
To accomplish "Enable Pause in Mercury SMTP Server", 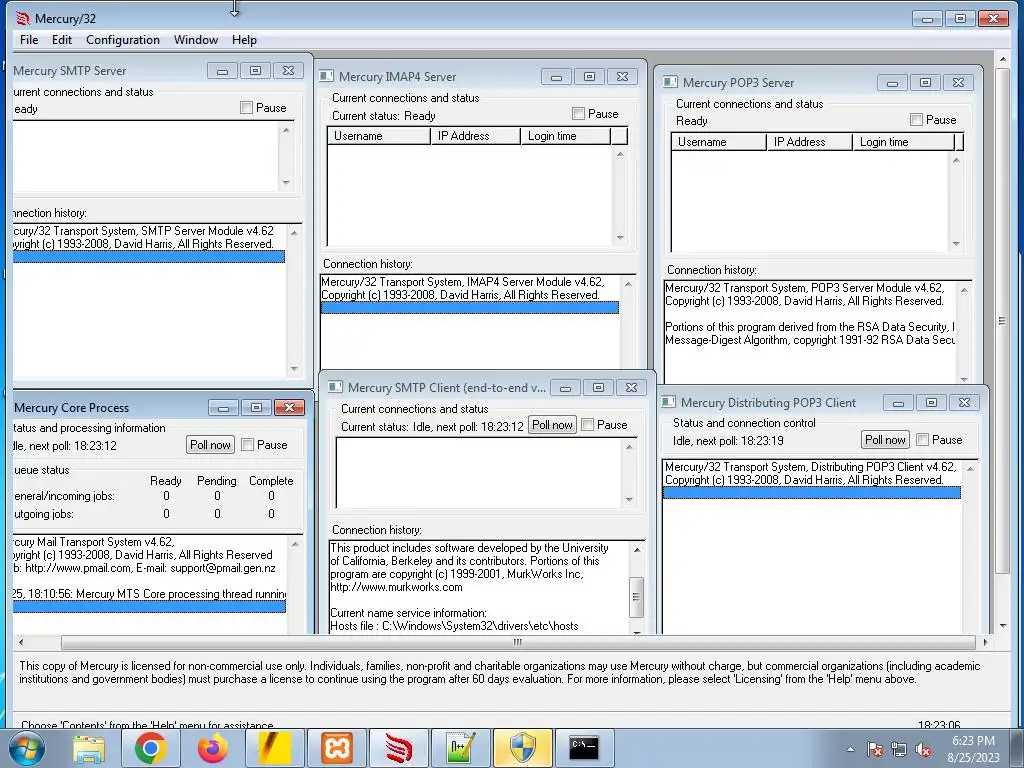I will click(246, 108).
